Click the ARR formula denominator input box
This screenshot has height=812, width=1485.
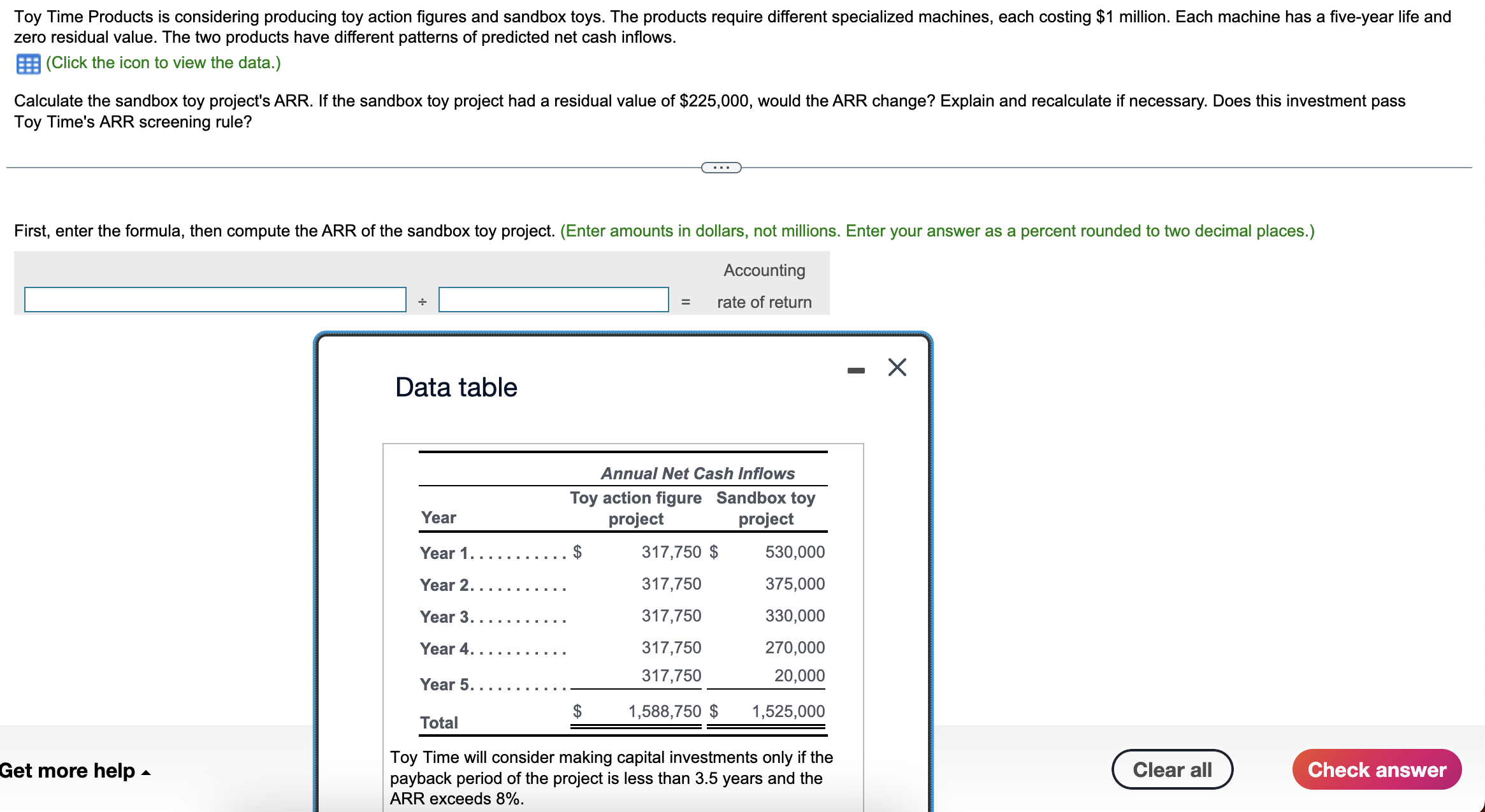[553, 300]
